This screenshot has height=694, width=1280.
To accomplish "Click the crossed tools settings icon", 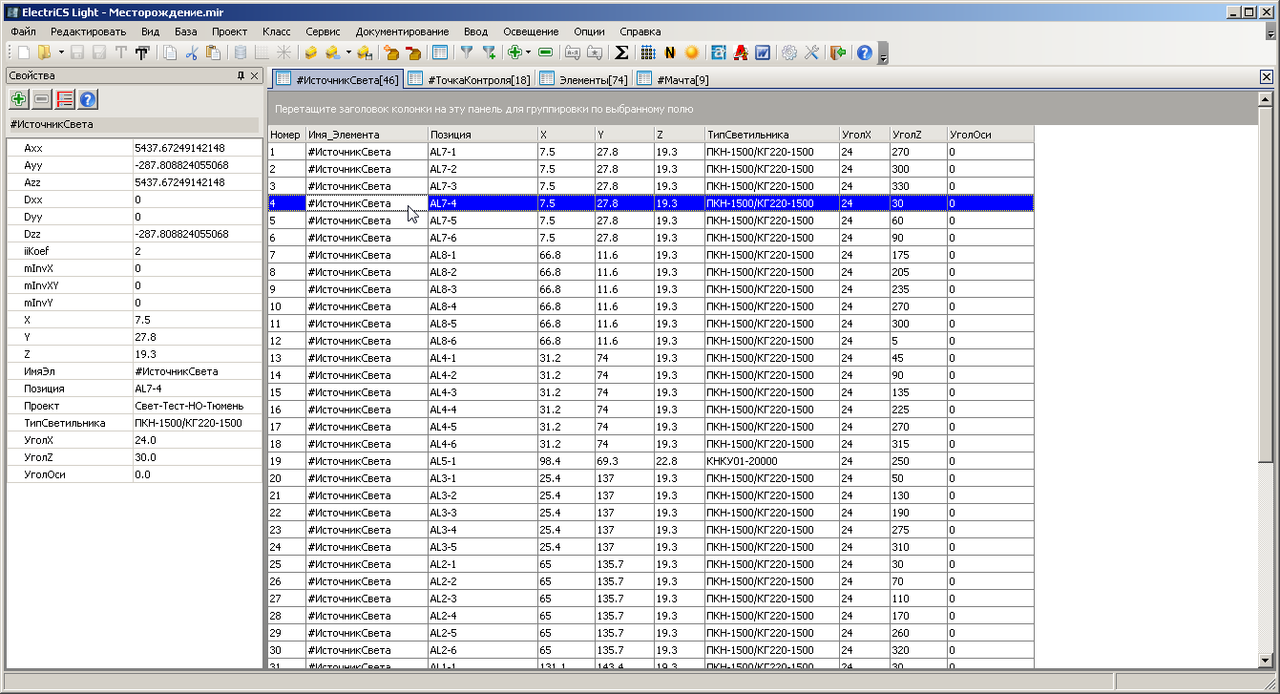I will coord(812,52).
